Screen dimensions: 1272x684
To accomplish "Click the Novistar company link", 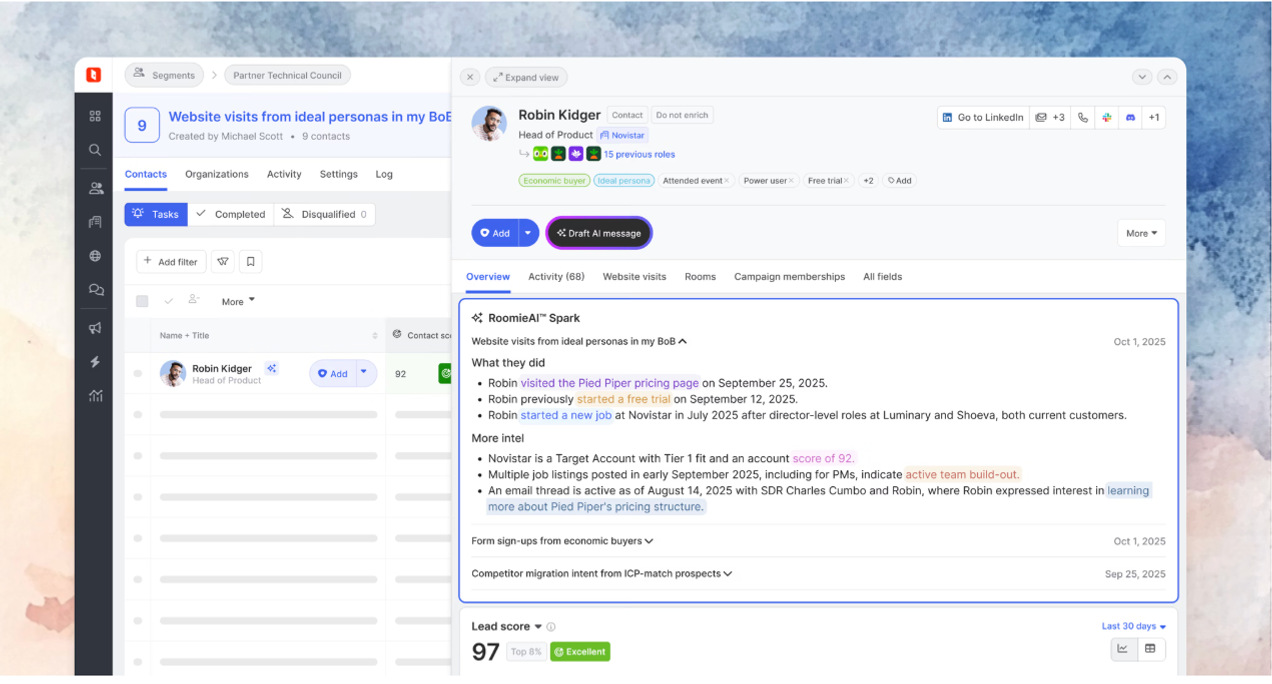I will tap(623, 135).
